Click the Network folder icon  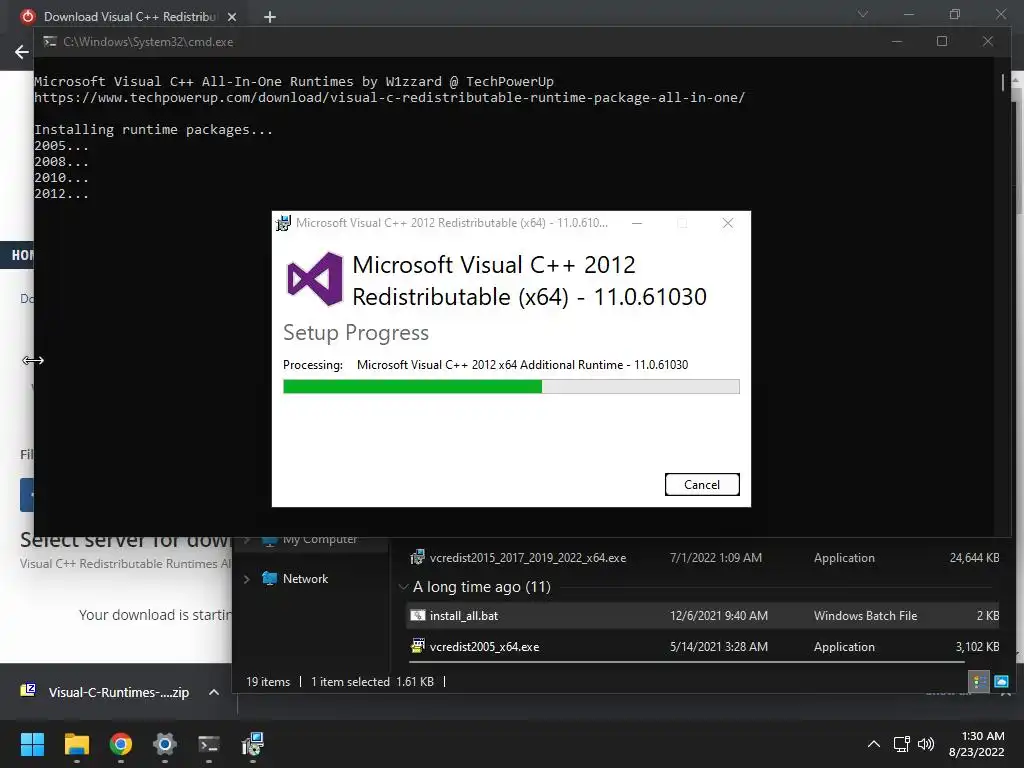click(269, 578)
